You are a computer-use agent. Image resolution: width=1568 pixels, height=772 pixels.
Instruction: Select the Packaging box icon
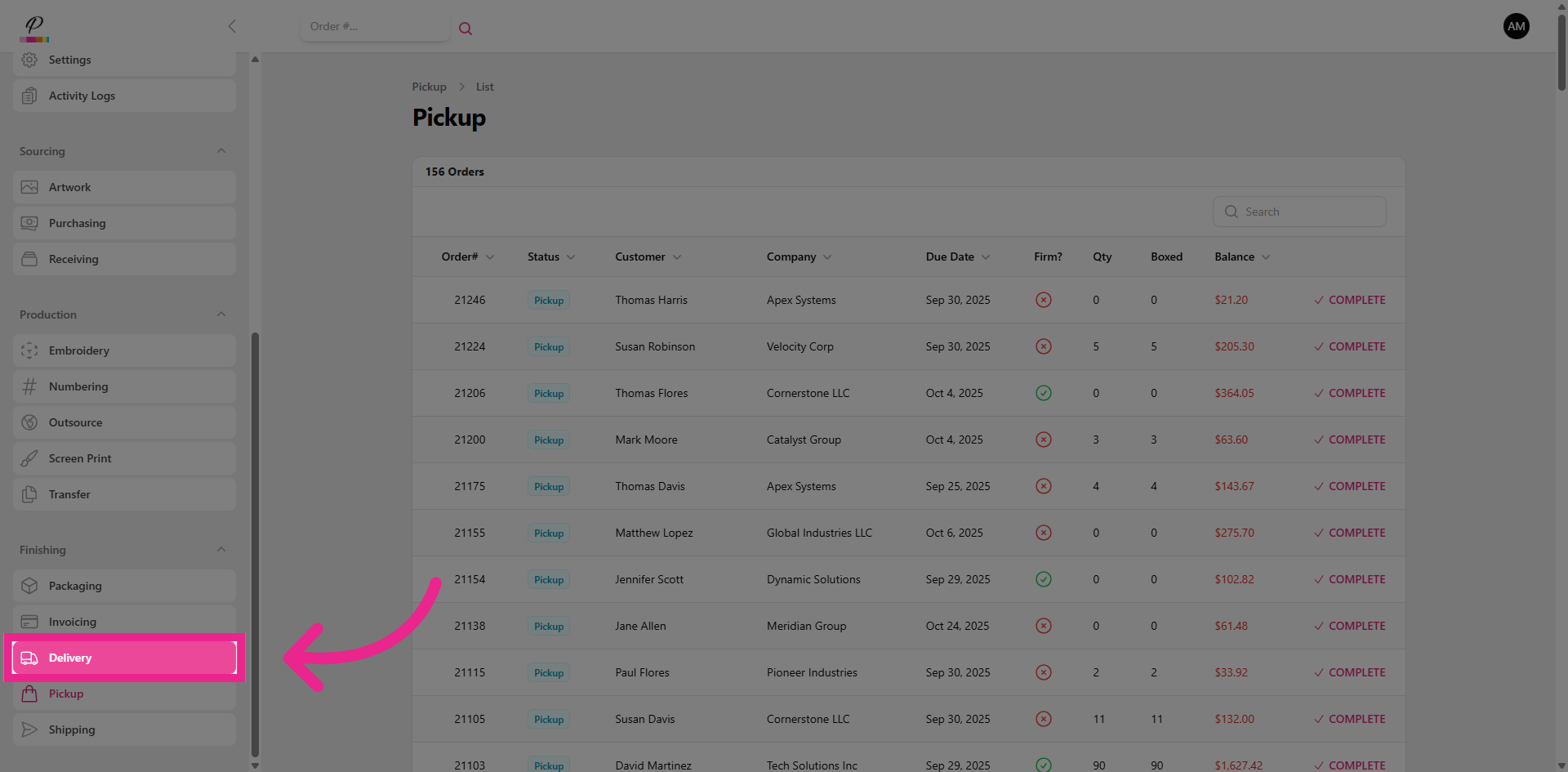pyautogui.click(x=29, y=586)
